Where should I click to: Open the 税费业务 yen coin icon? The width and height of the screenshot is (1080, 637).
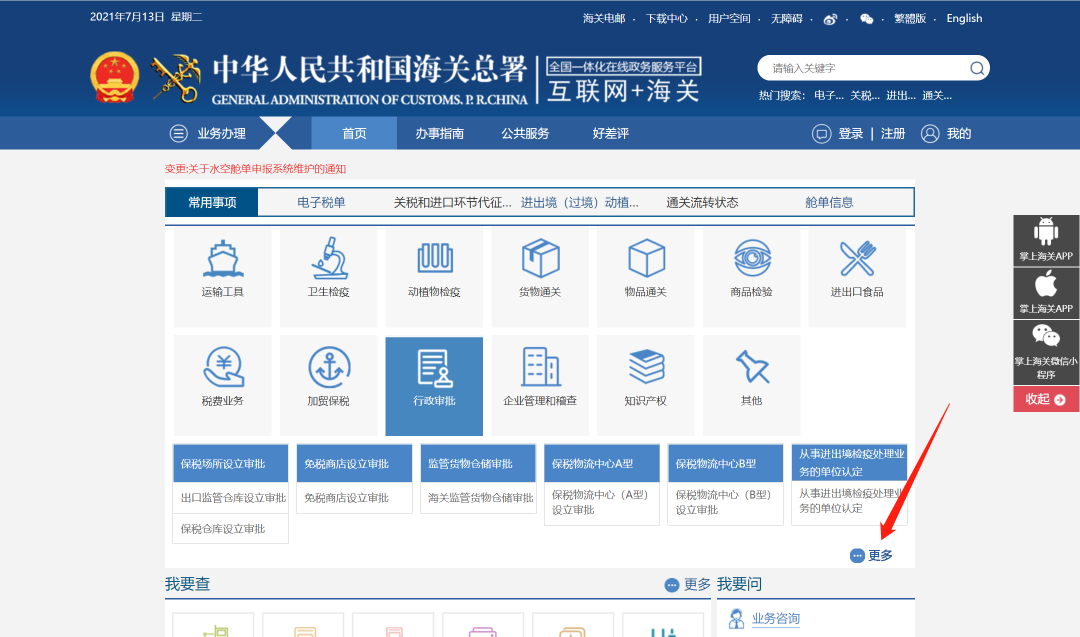tap(223, 367)
